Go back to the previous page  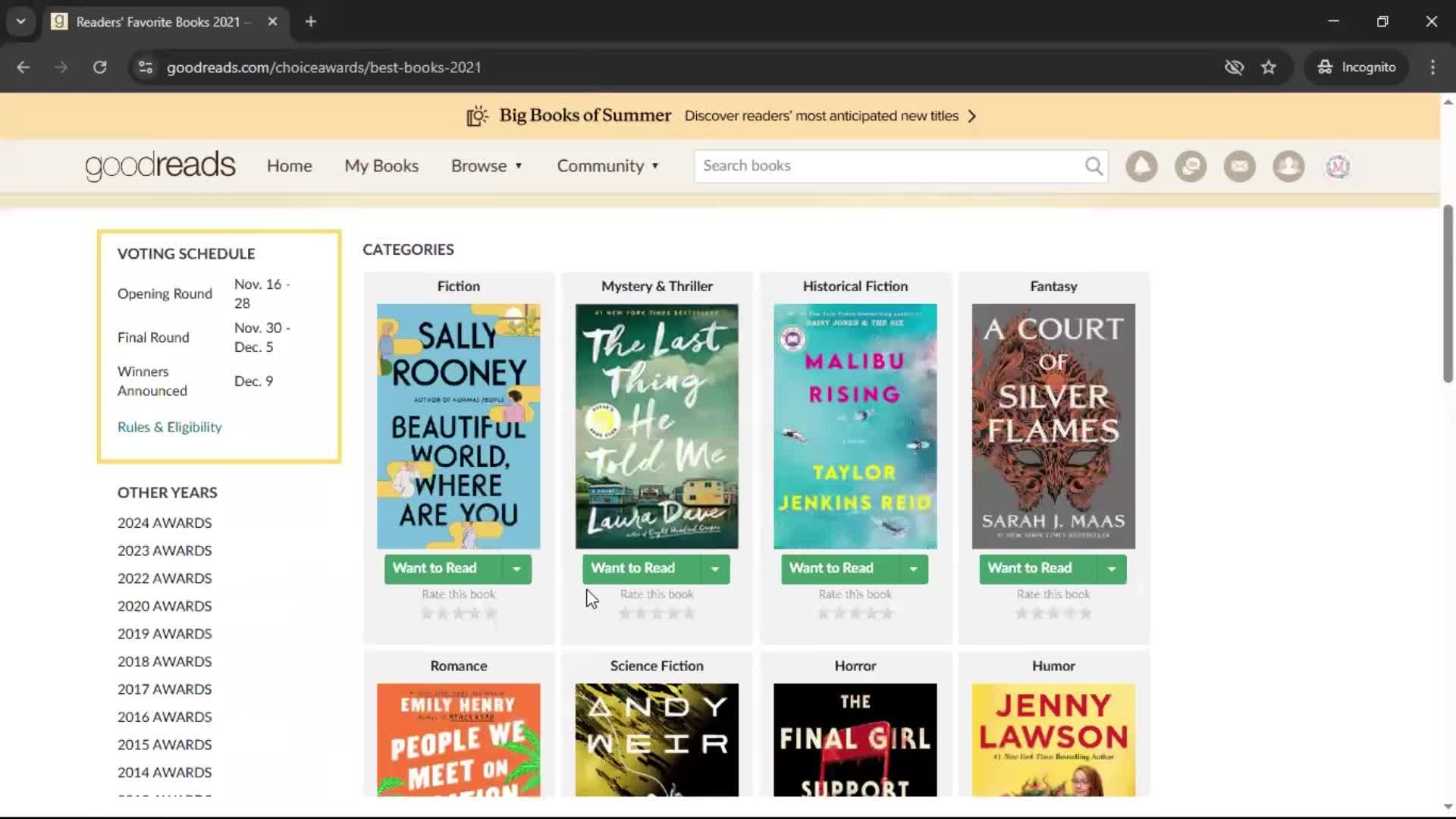click(x=24, y=67)
